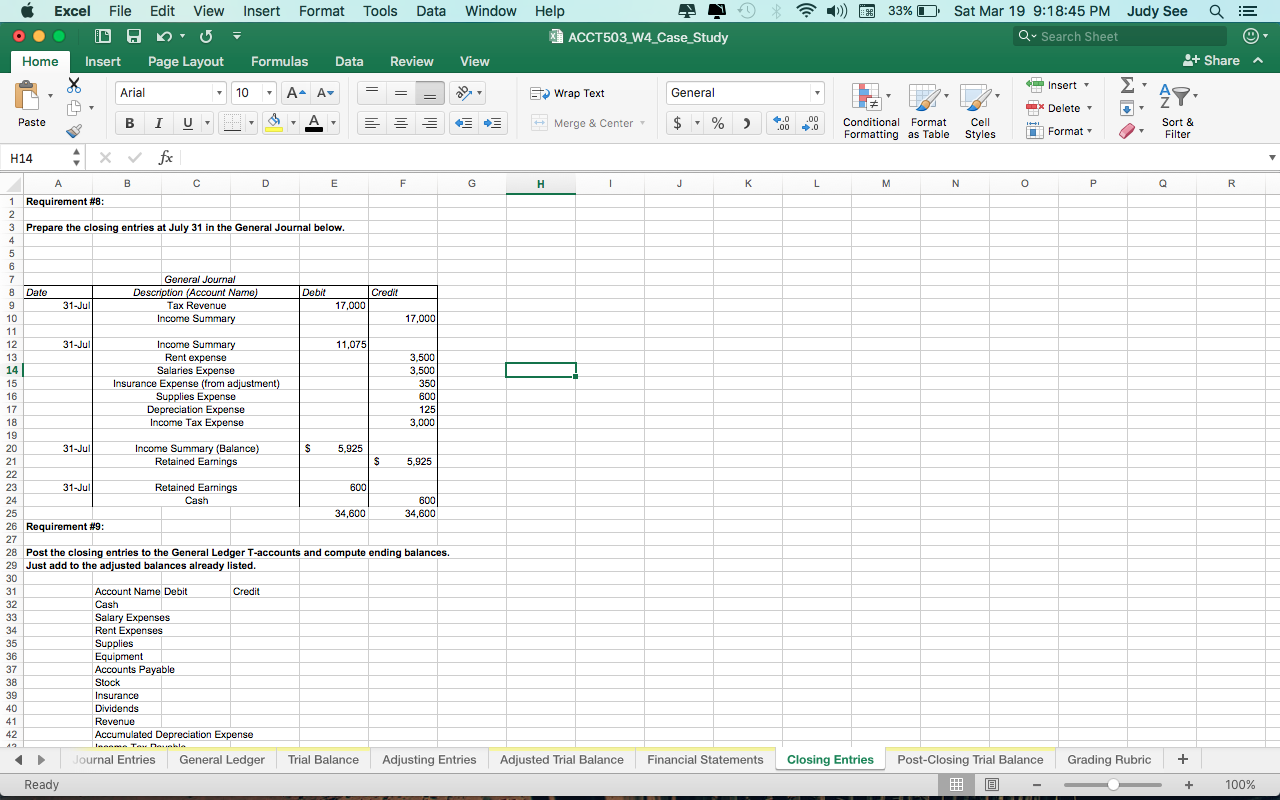Open the Merge & Center dropdown
The height and width of the screenshot is (800, 1280).
point(642,123)
